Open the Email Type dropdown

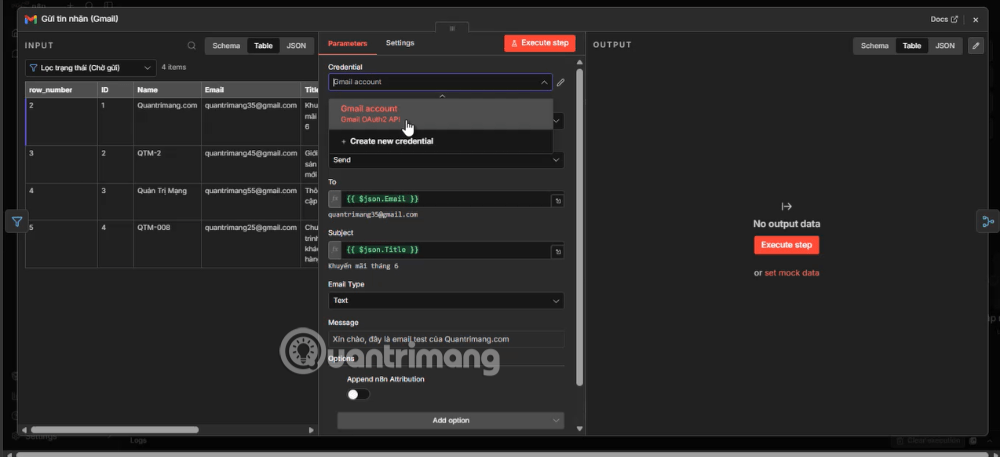pos(446,300)
